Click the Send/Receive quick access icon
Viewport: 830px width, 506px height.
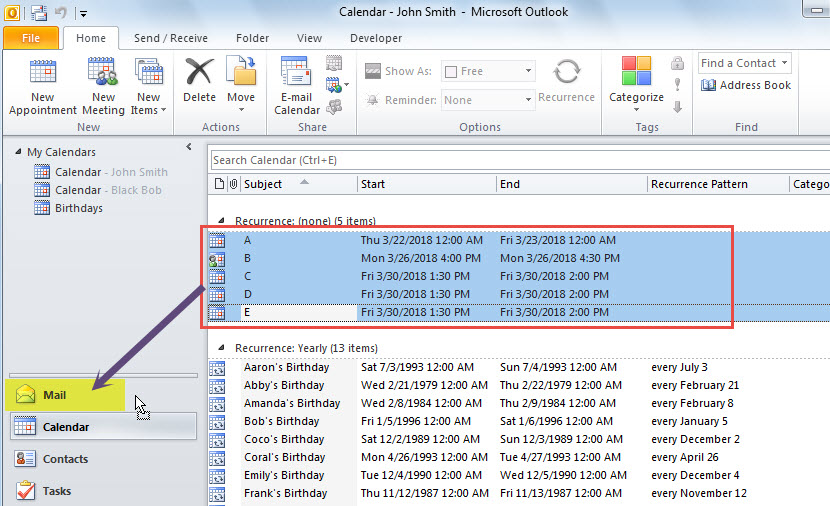pyautogui.click(x=39, y=12)
